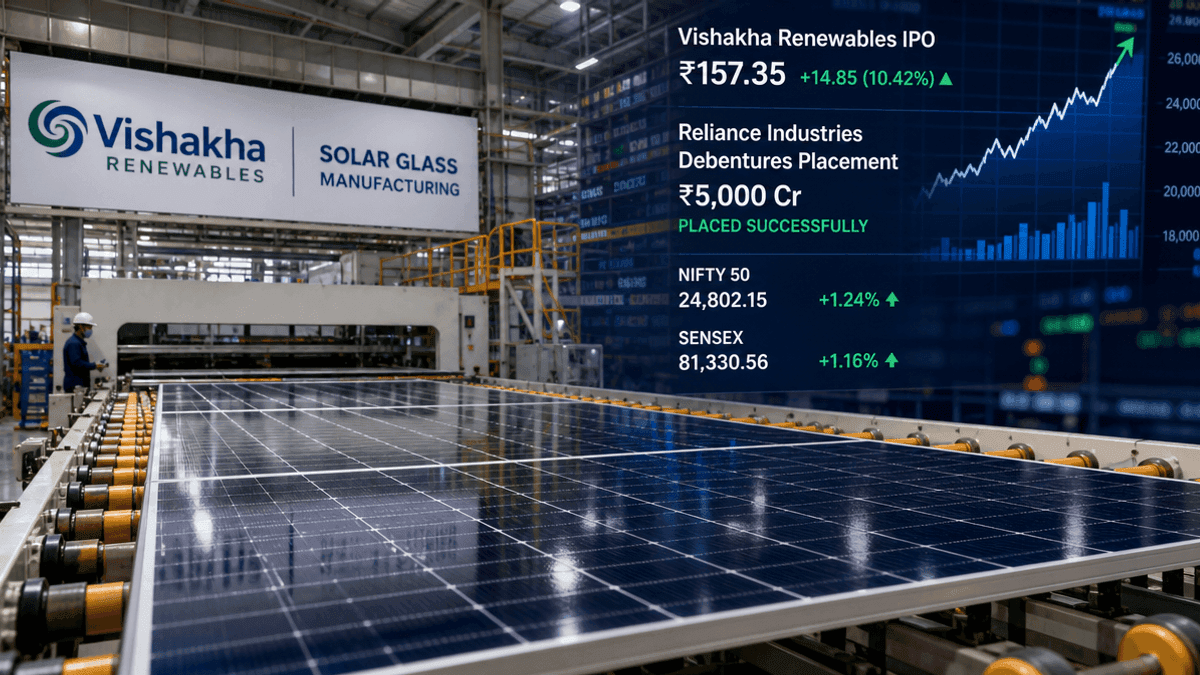
Task: Click "MANUFACTURING" on the banner
Action: pyautogui.click(x=390, y=185)
